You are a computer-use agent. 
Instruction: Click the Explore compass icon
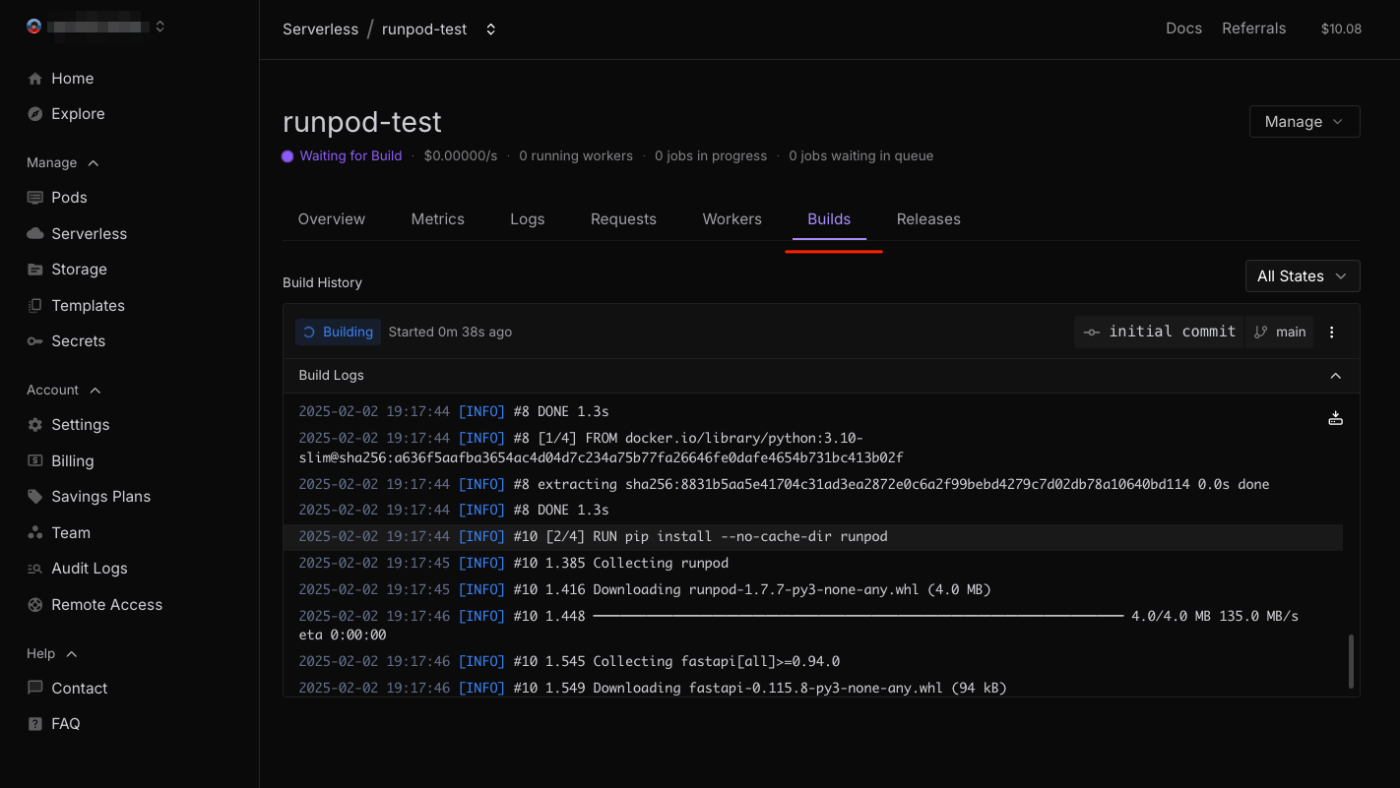pyautogui.click(x=35, y=114)
